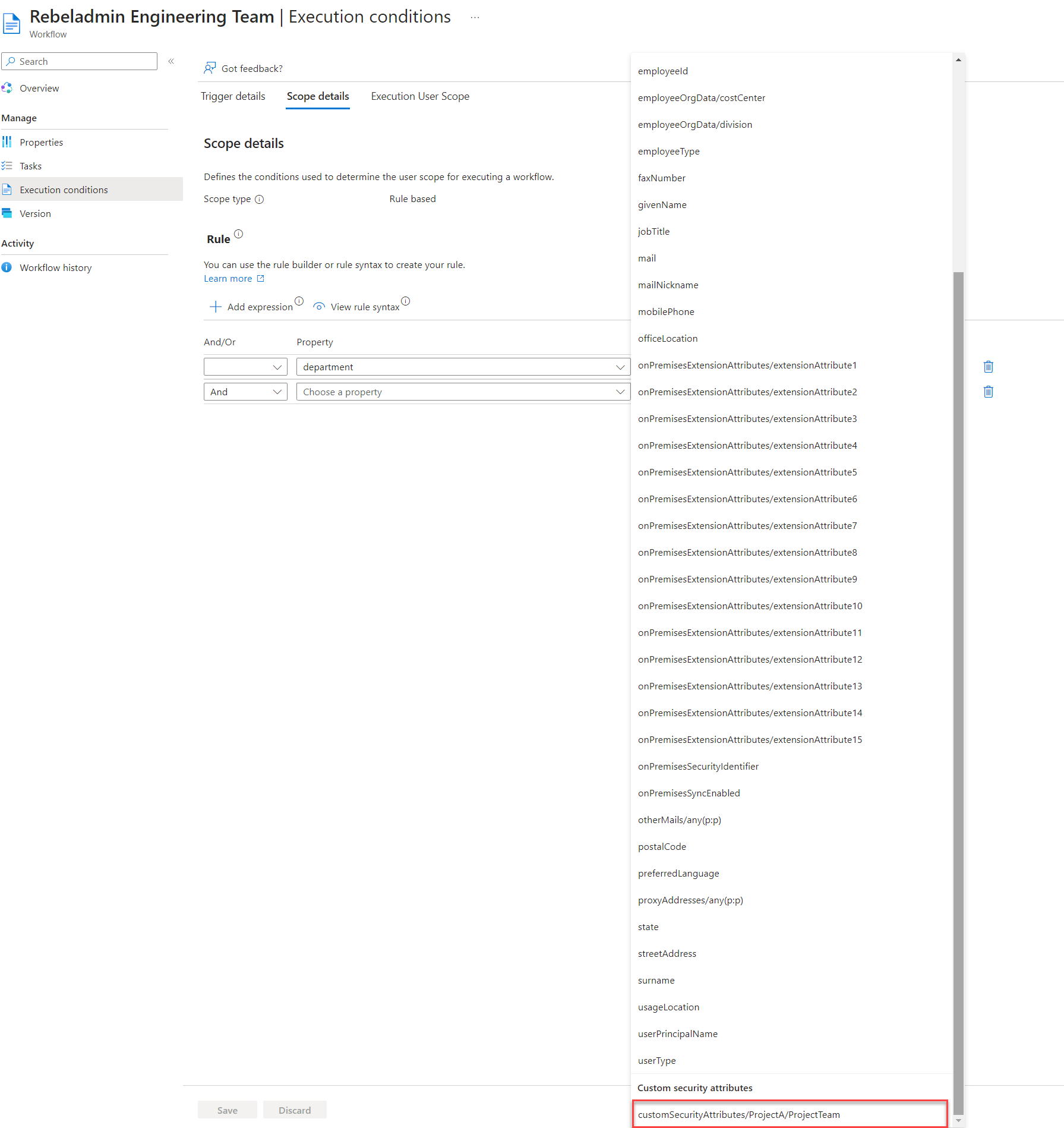Delete the And expression row
The width and height of the screenshot is (1064, 1128).
[x=989, y=392]
